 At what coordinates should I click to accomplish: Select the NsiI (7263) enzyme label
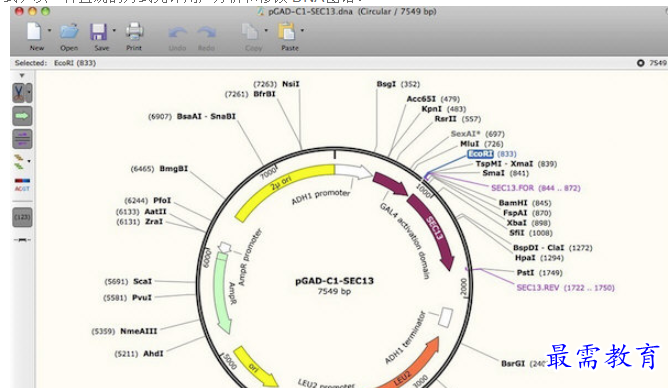pyautogui.click(x=276, y=84)
